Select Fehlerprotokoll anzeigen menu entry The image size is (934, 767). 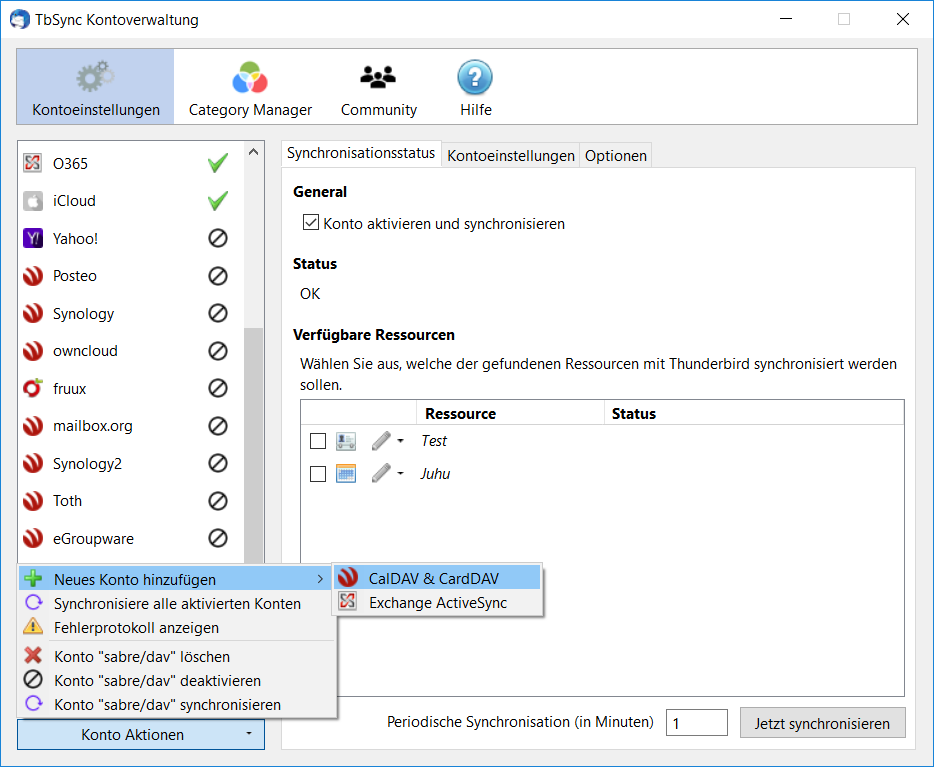176,627
